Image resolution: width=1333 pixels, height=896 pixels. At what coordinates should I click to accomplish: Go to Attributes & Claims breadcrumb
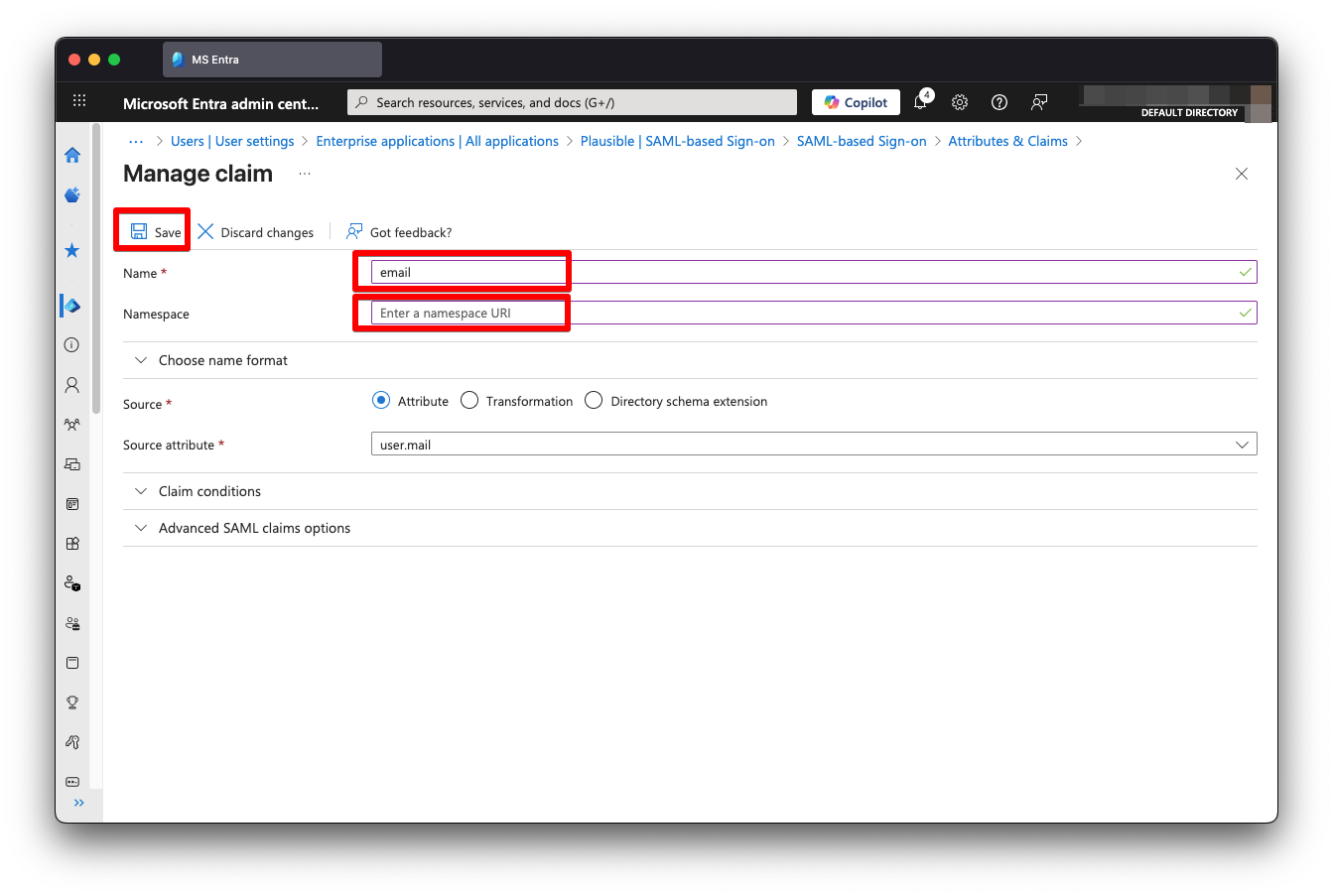click(x=1007, y=141)
